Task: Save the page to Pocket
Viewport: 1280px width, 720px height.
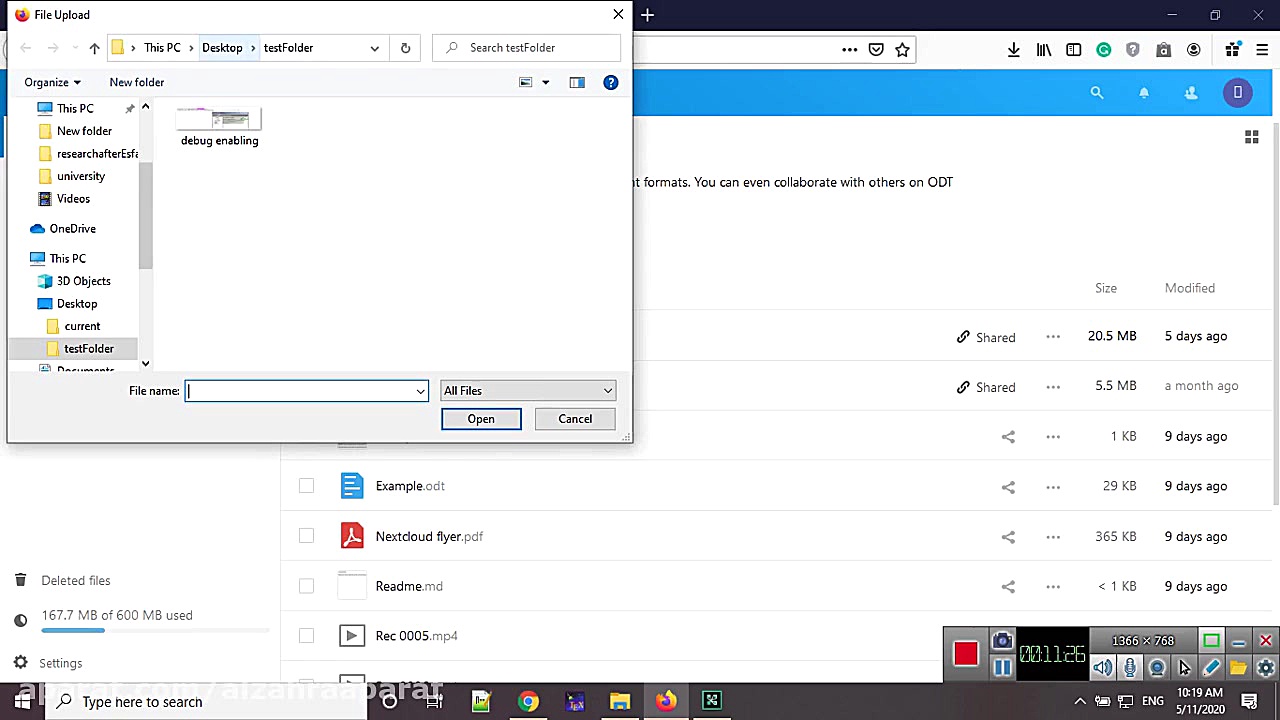Action: (x=876, y=50)
